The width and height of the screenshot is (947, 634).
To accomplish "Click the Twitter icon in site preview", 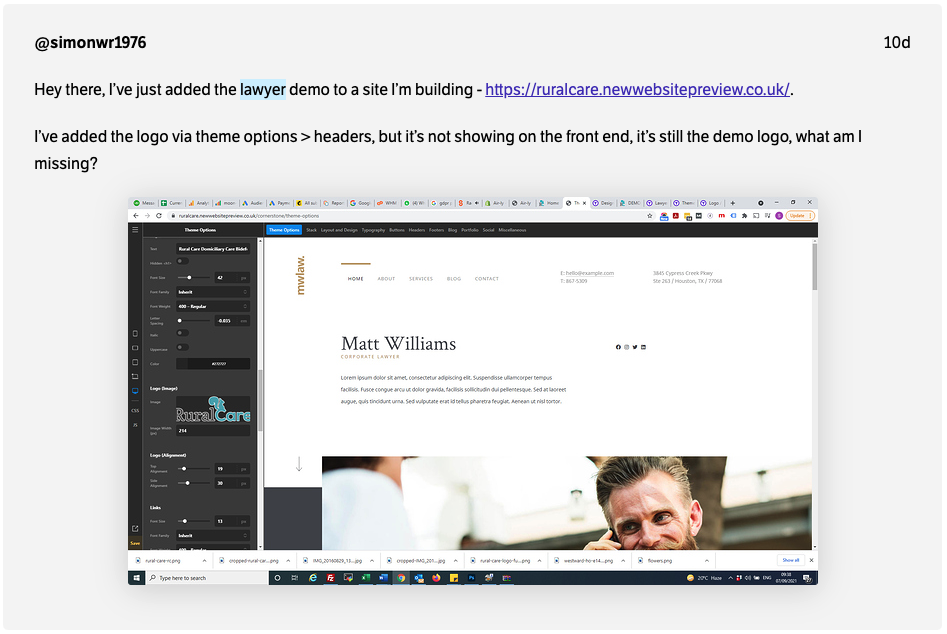I will [635, 347].
